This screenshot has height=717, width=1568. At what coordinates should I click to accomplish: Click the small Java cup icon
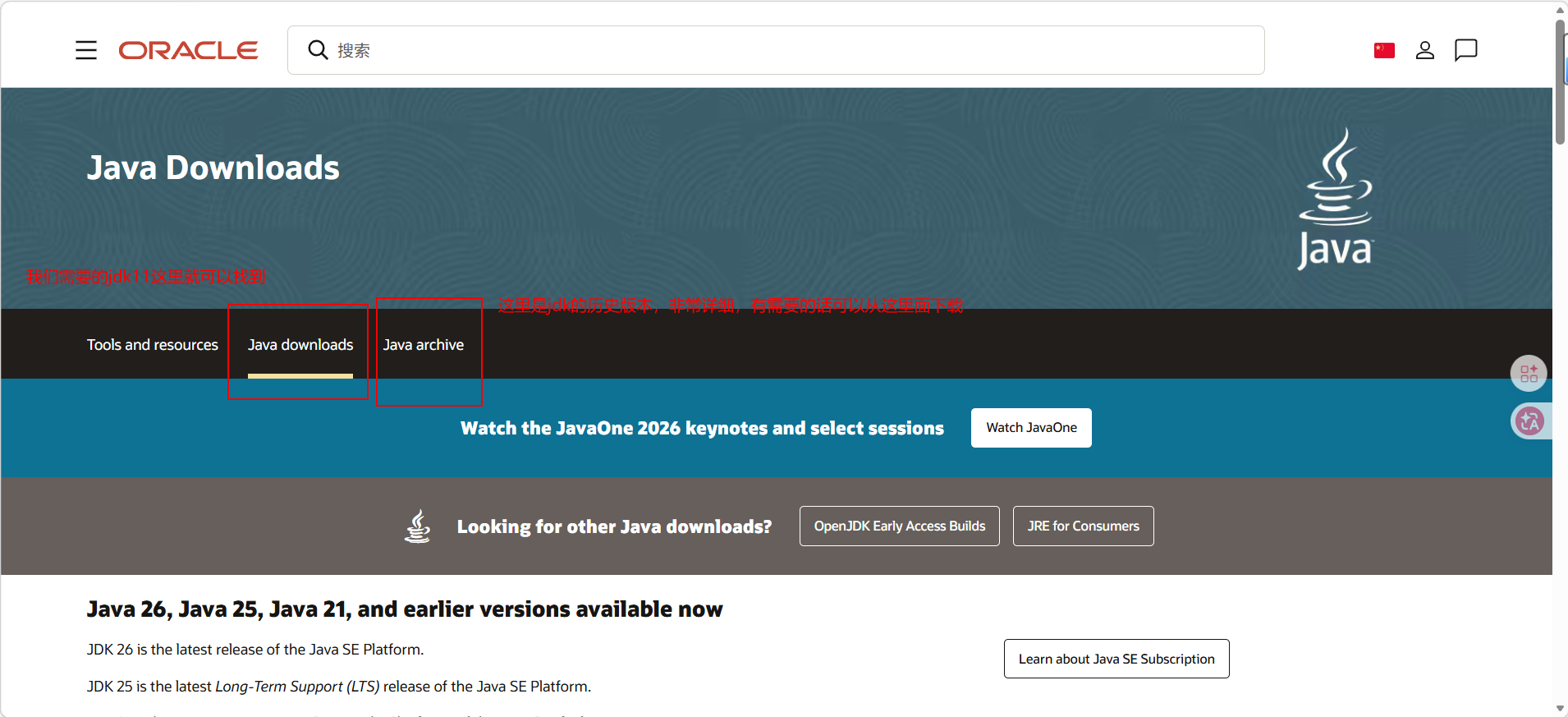point(418,526)
